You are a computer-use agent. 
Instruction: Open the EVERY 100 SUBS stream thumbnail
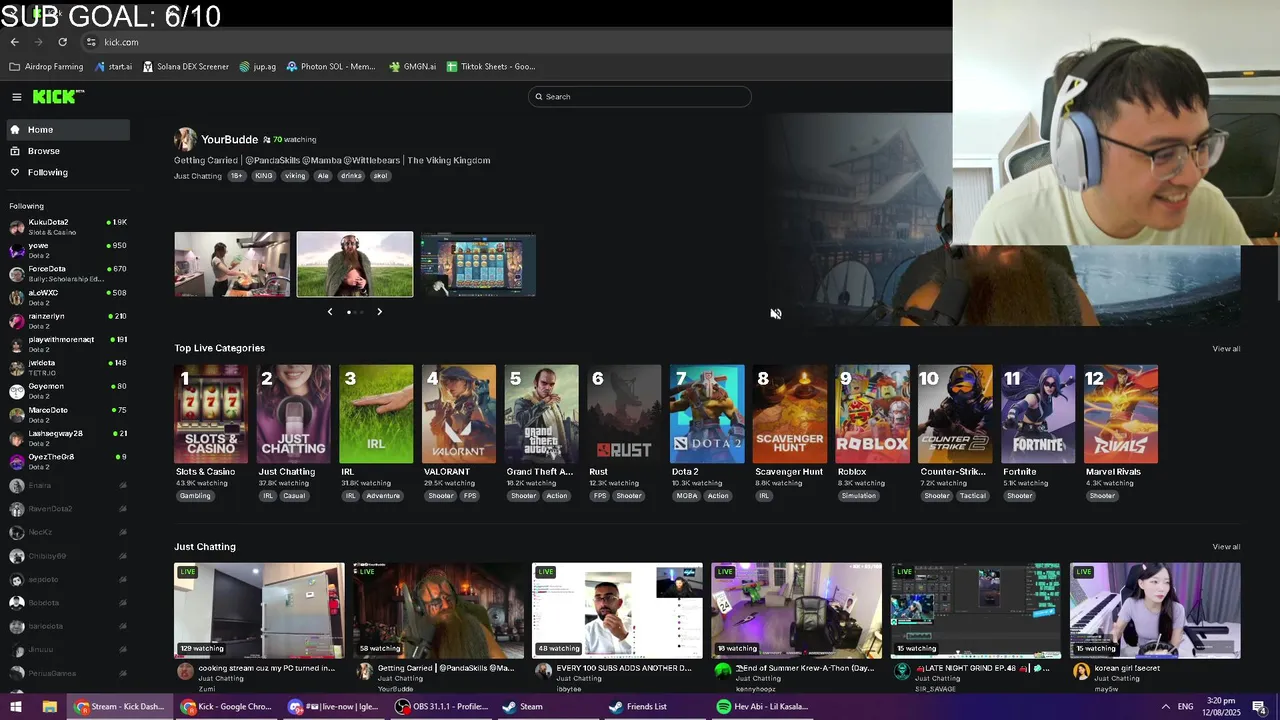coord(617,610)
